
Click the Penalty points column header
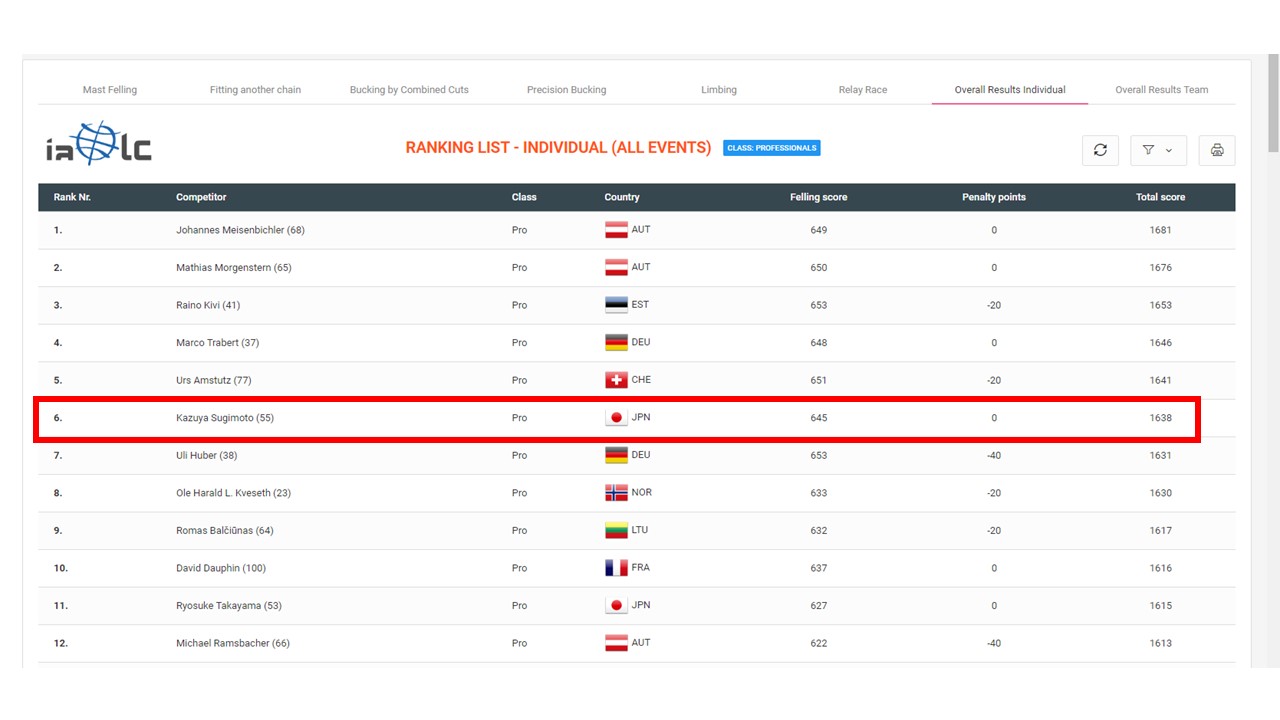click(x=993, y=197)
